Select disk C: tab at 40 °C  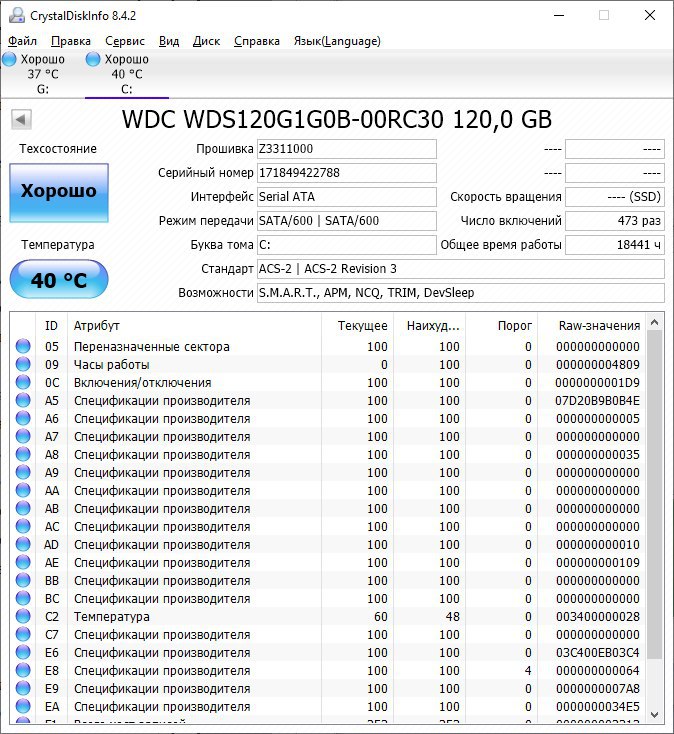click(x=126, y=74)
